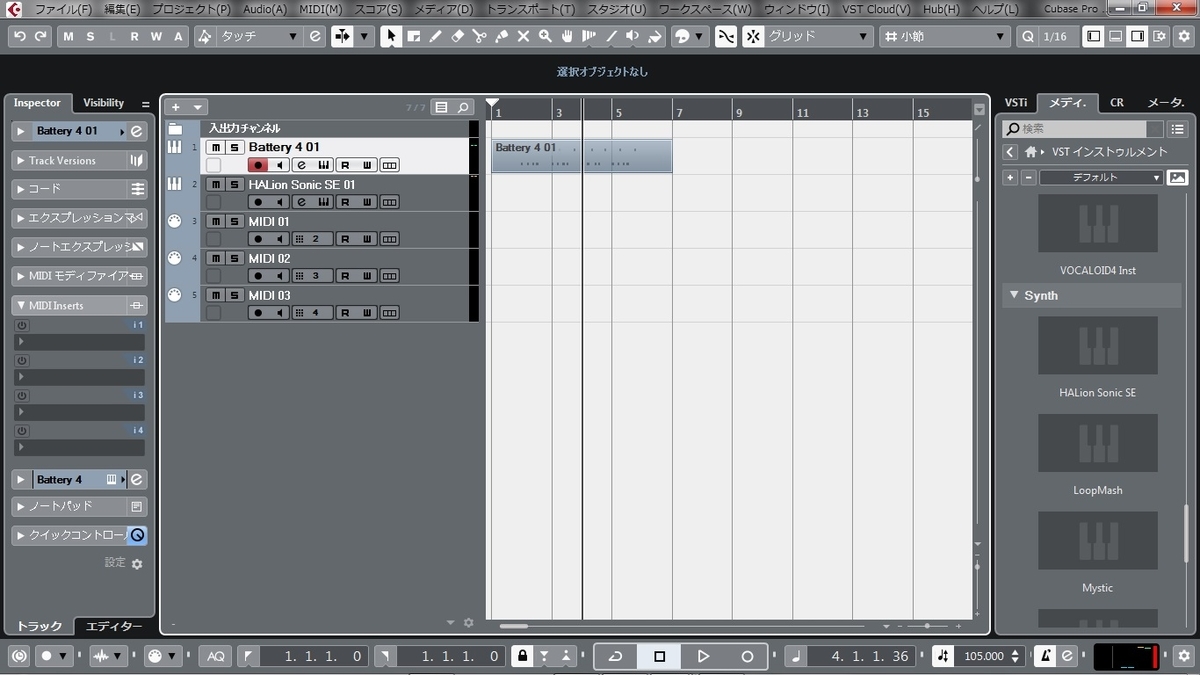The image size is (1200, 675).
Task: Toggle Show Right Zone button
Action: [x=1137, y=36]
